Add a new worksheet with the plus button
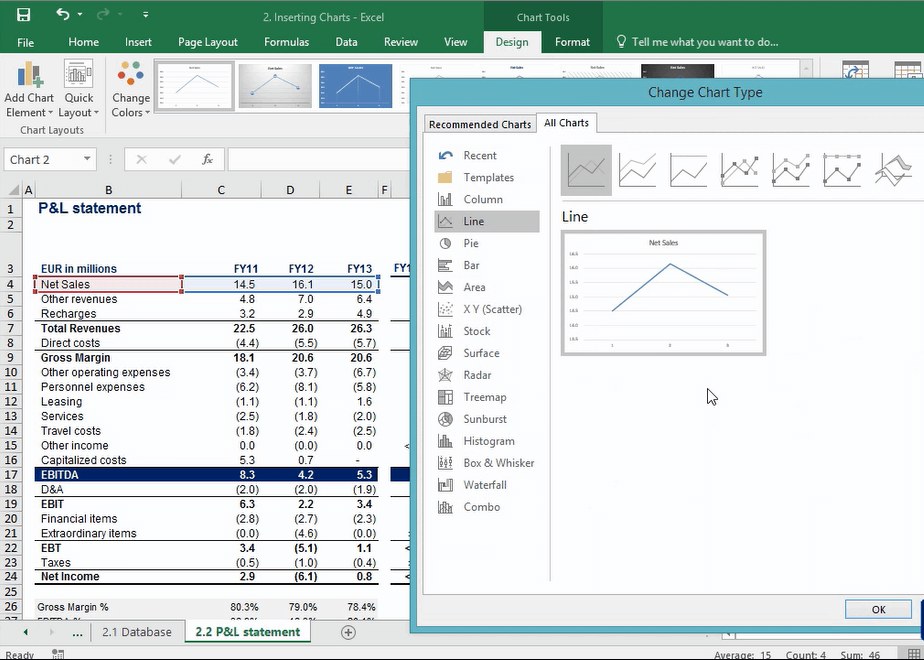 tap(348, 632)
